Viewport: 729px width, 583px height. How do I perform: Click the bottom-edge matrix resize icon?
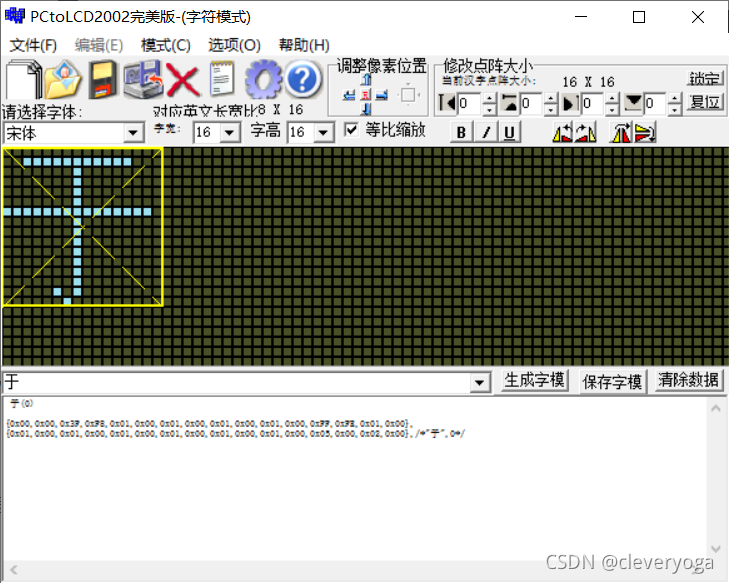click(x=633, y=103)
